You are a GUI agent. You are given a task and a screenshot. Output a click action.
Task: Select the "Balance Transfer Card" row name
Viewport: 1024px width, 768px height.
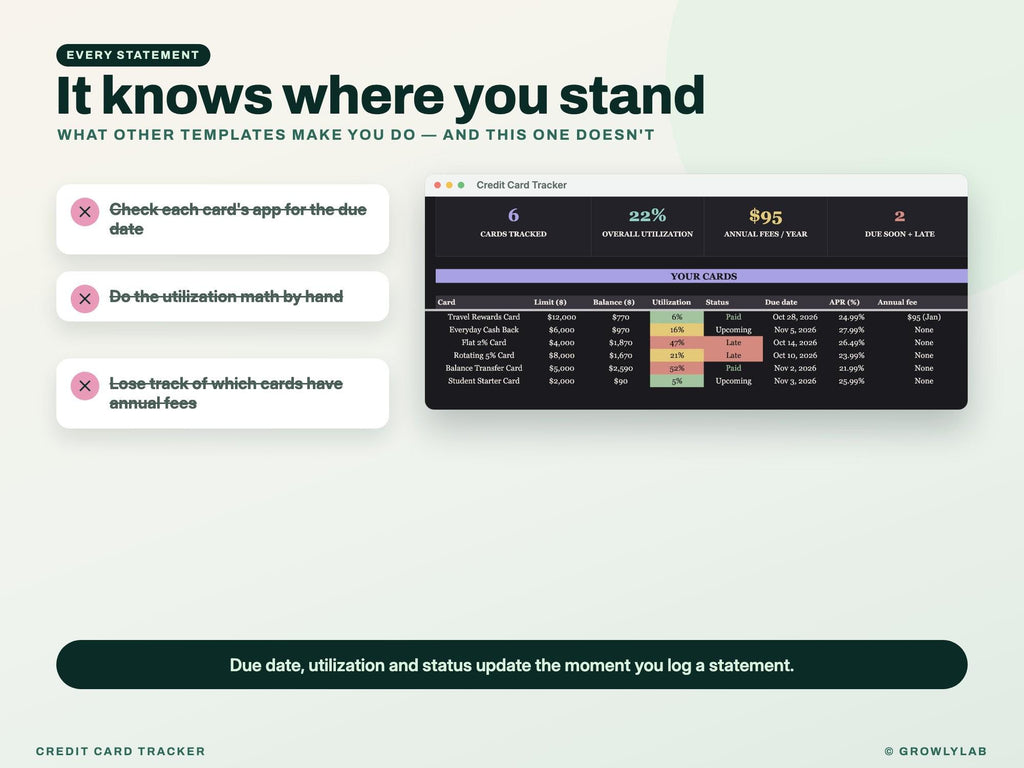[484, 368]
